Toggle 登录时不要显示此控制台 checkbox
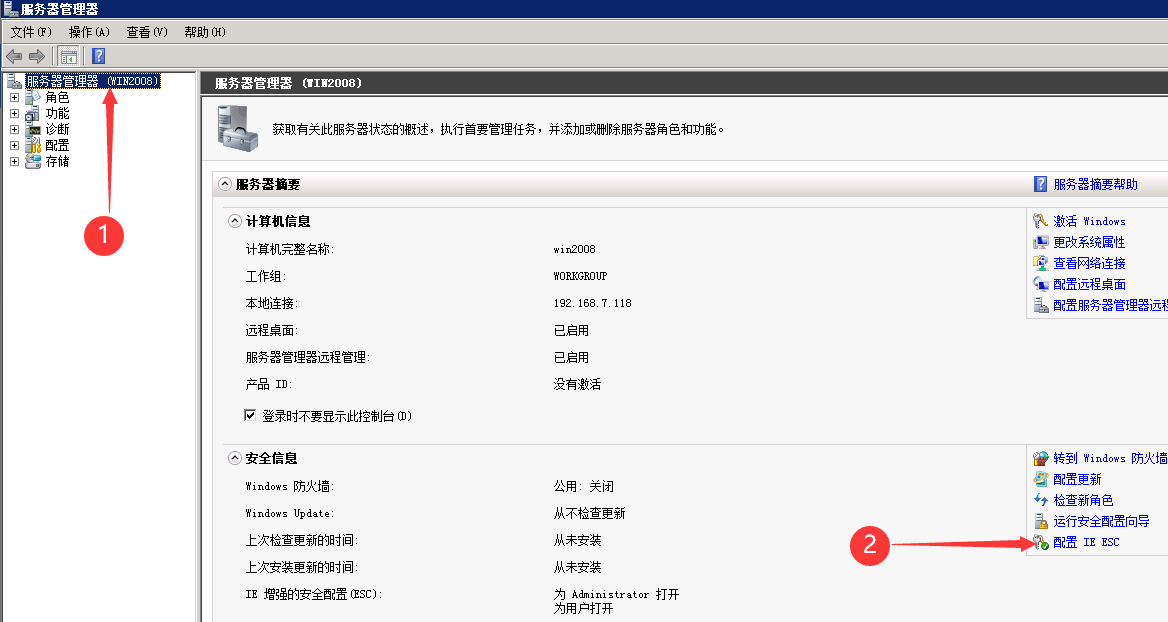Image resolution: width=1168 pixels, height=622 pixels. click(x=251, y=416)
